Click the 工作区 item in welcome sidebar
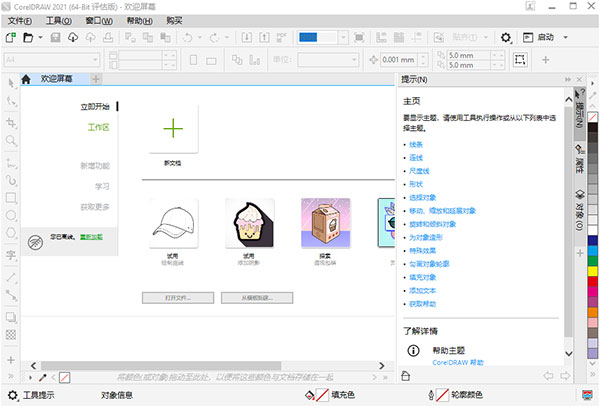600x406 pixels. [98, 128]
